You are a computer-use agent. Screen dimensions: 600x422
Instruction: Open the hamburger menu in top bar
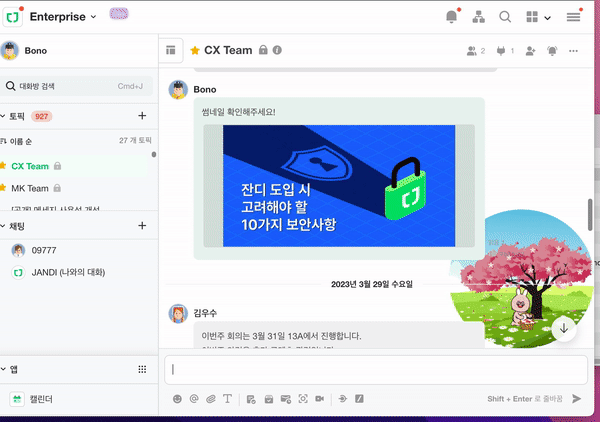pos(573,17)
